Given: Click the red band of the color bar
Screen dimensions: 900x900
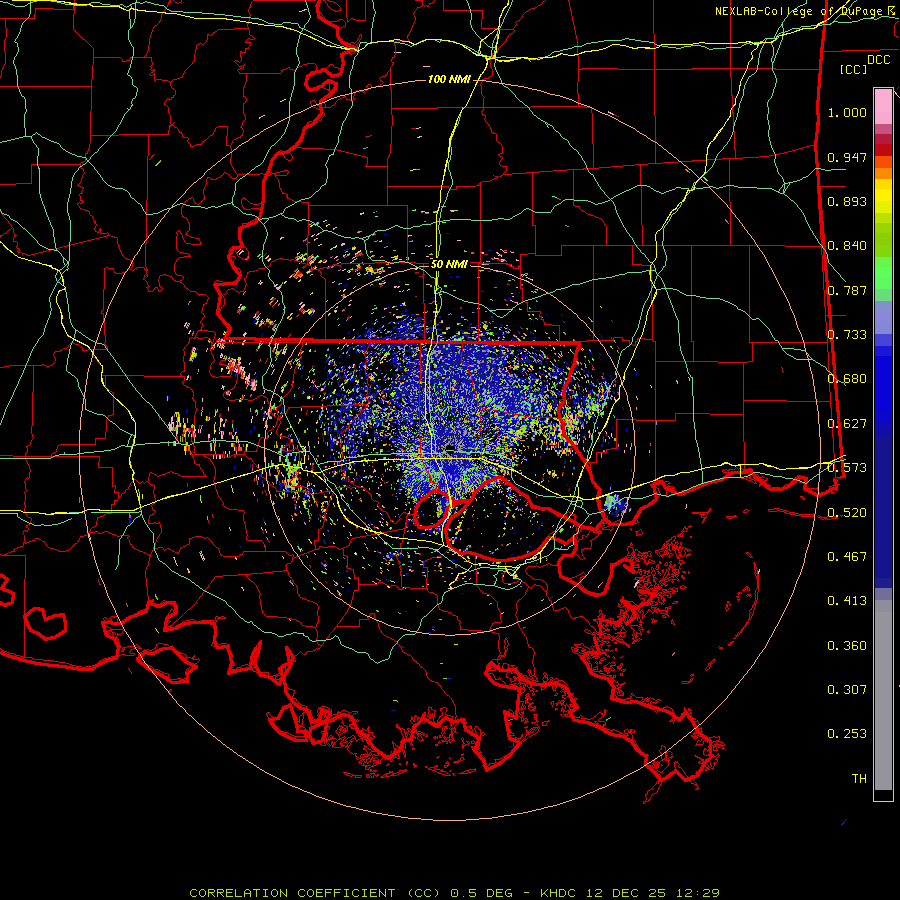Looking at the screenshot, I should pyautogui.click(x=883, y=150).
